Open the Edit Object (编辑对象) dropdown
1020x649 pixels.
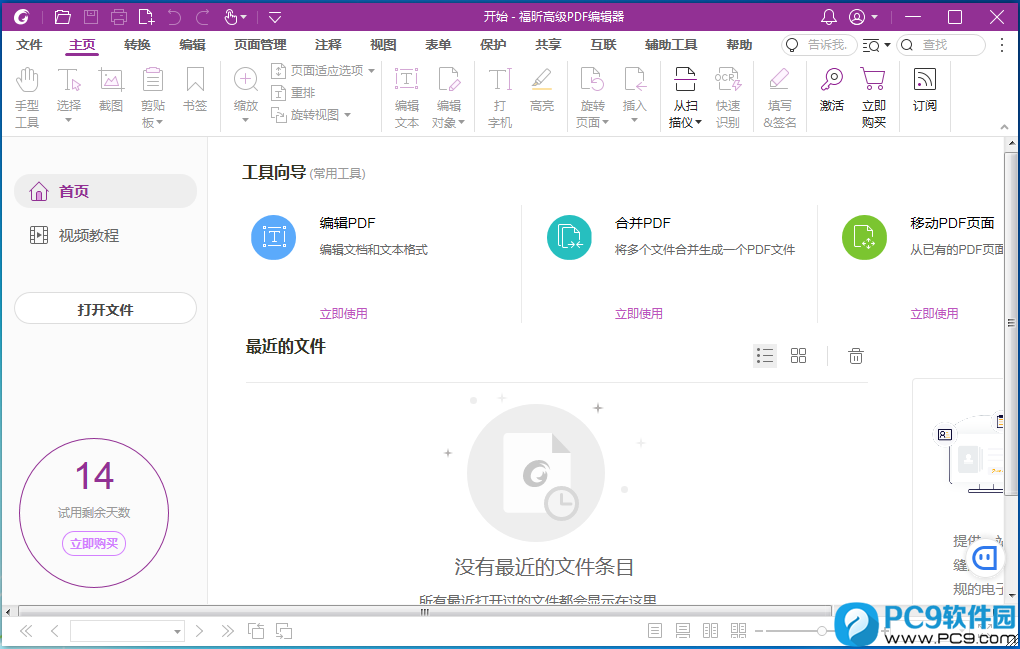click(x=461, y=122)
